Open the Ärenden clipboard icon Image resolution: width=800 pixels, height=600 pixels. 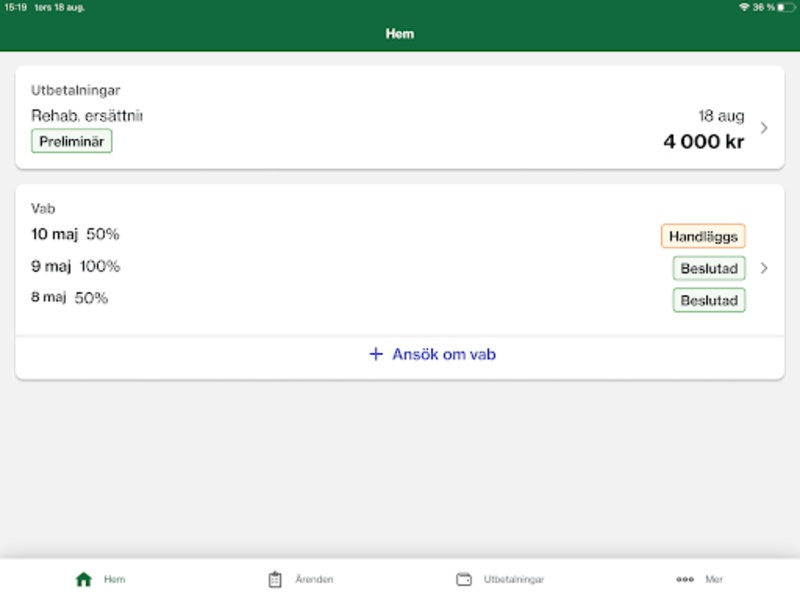pyautogui.click(x=275, y=579)
